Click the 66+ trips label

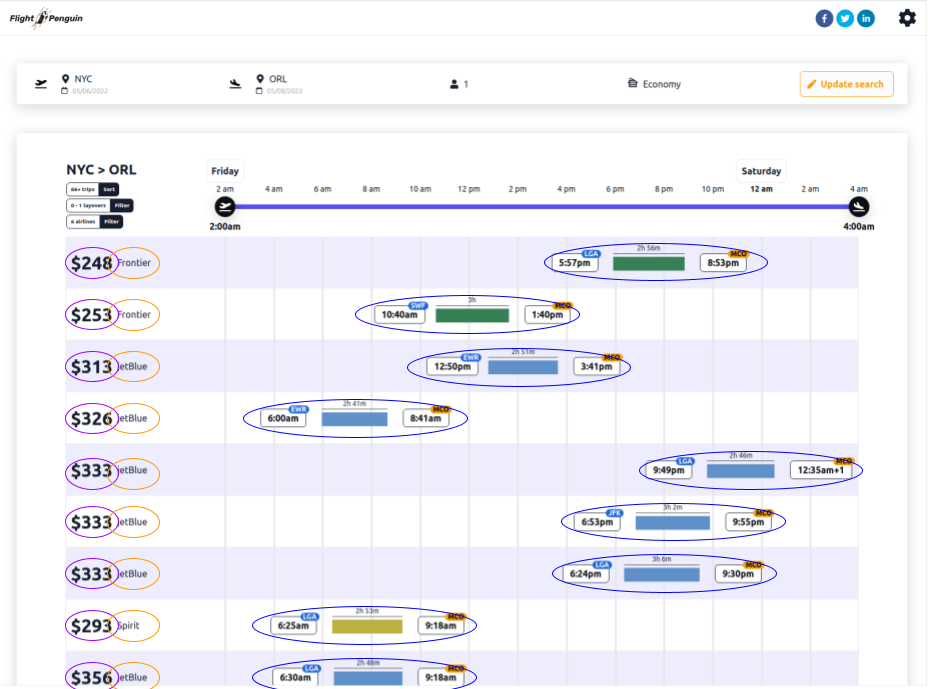tap(83, 189)
